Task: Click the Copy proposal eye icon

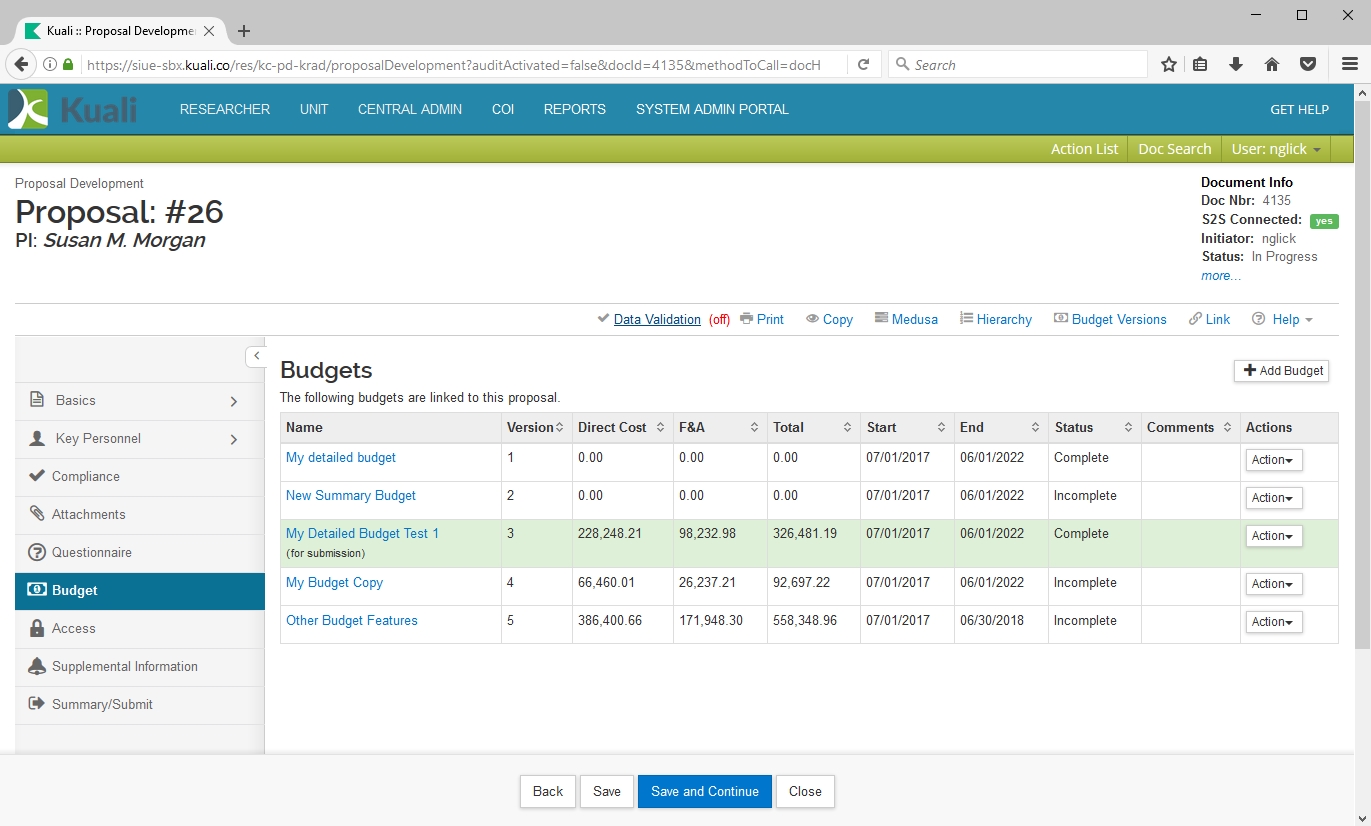Action: click(813, 319)
